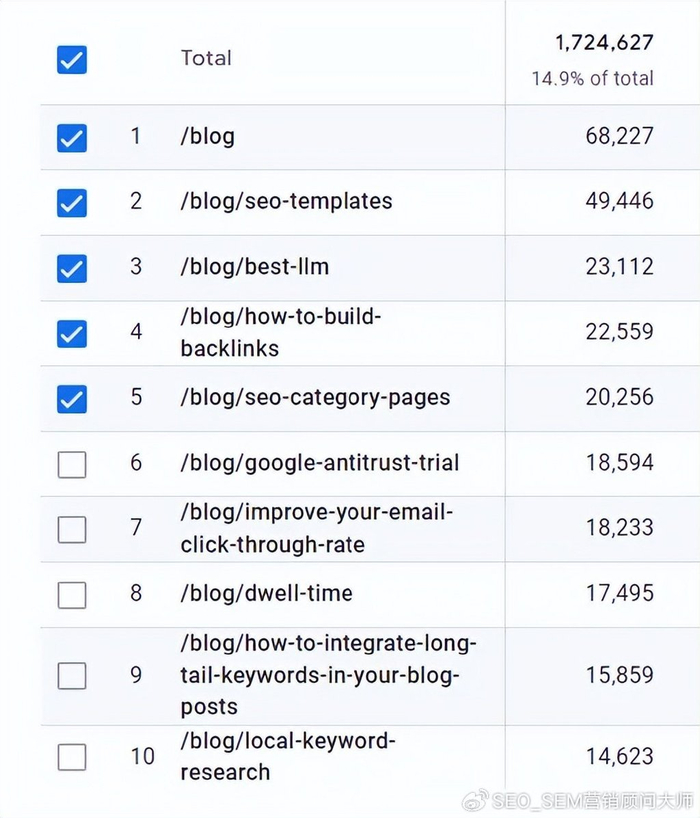Select the /blog/how-to-build-backlinks path text

click(280, 333)
